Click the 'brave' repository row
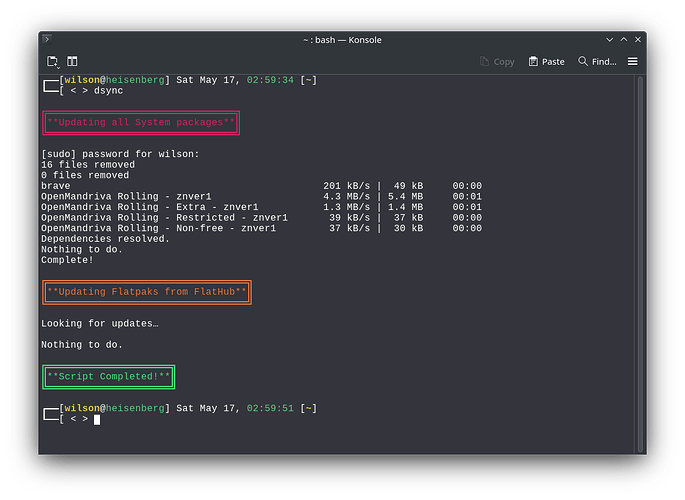 pos(261,186)
